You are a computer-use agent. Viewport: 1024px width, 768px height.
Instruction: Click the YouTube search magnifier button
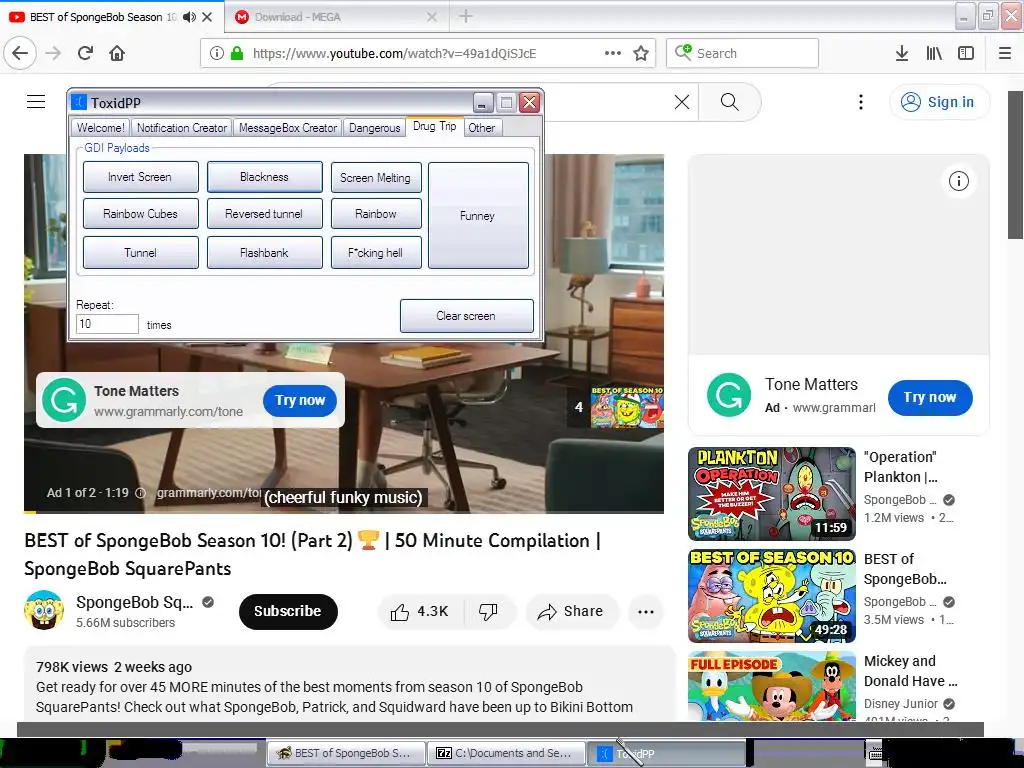[729, 102]
